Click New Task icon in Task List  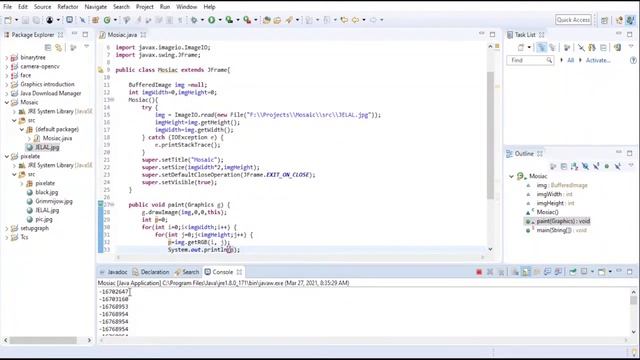click(520, 48)
